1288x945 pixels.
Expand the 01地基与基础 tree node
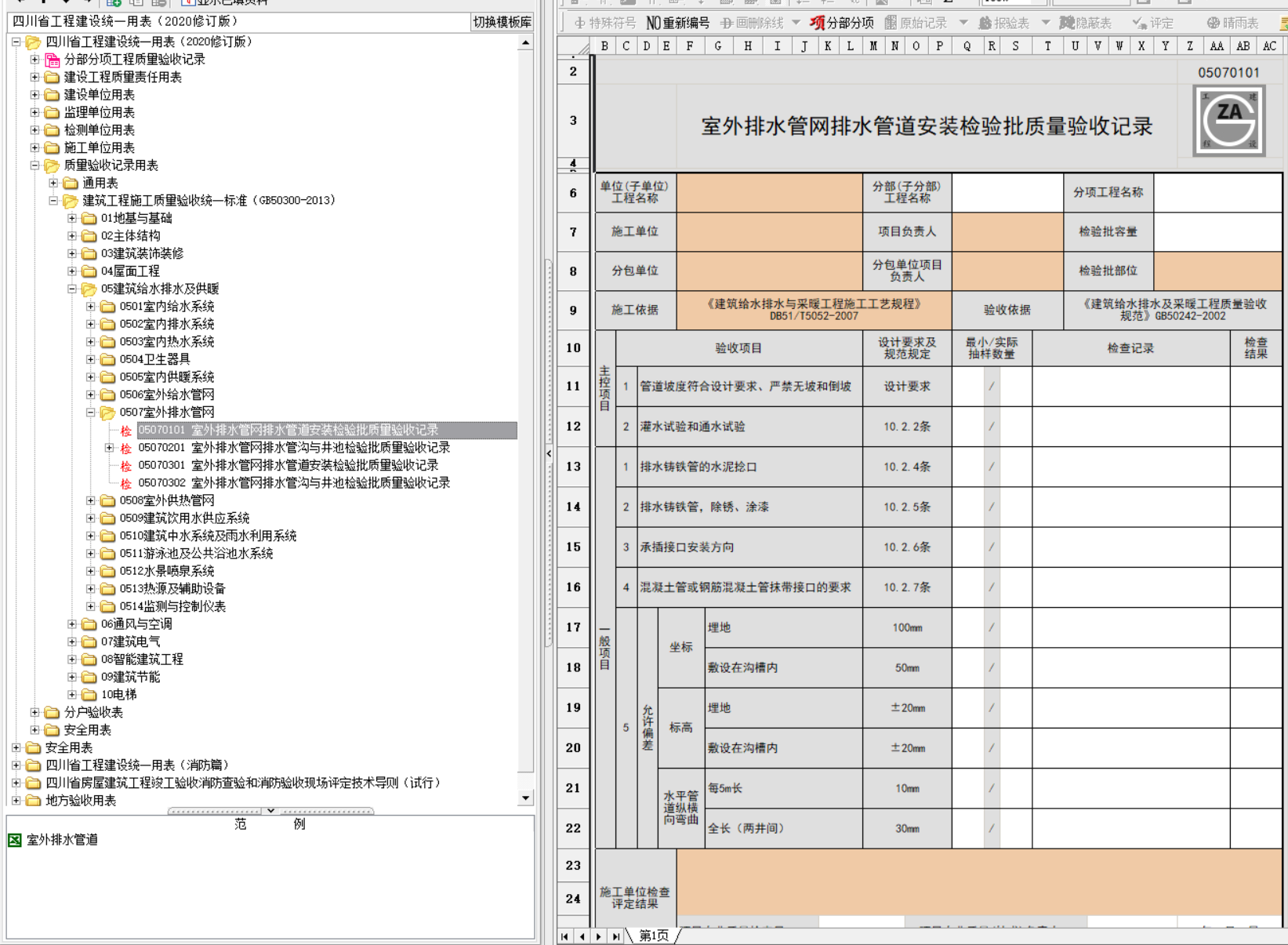tap(72, 218)
